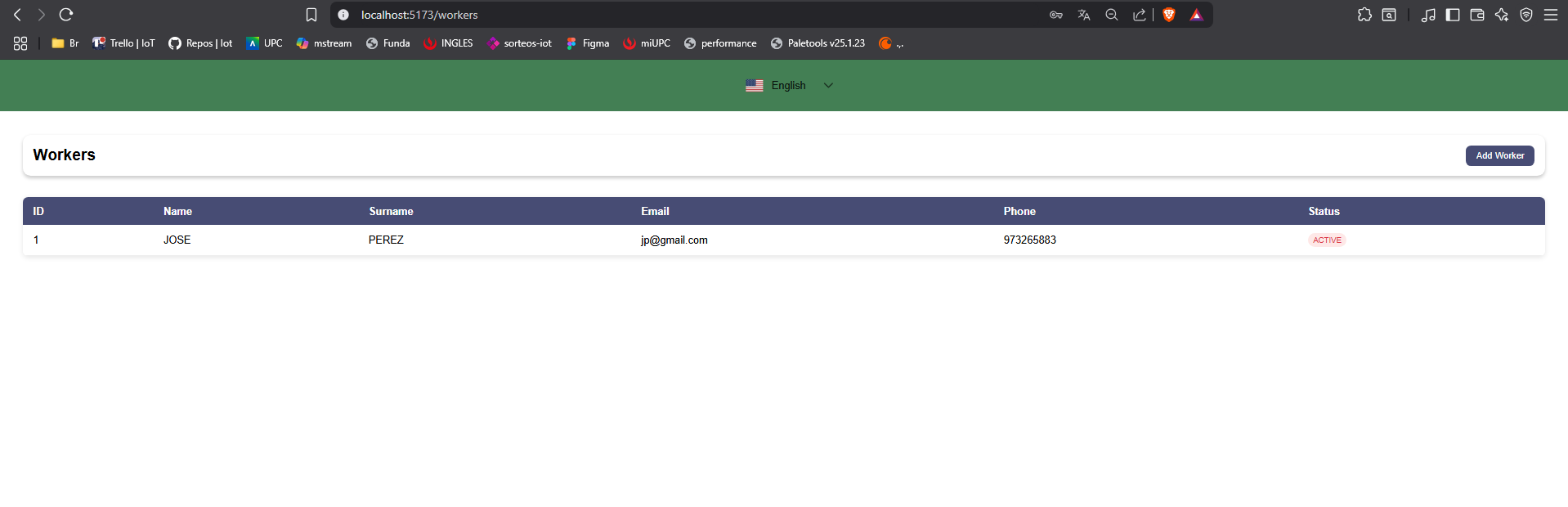Reload the workers page
Viewport: 1568px width, 507px height.
tap(66, 15)
